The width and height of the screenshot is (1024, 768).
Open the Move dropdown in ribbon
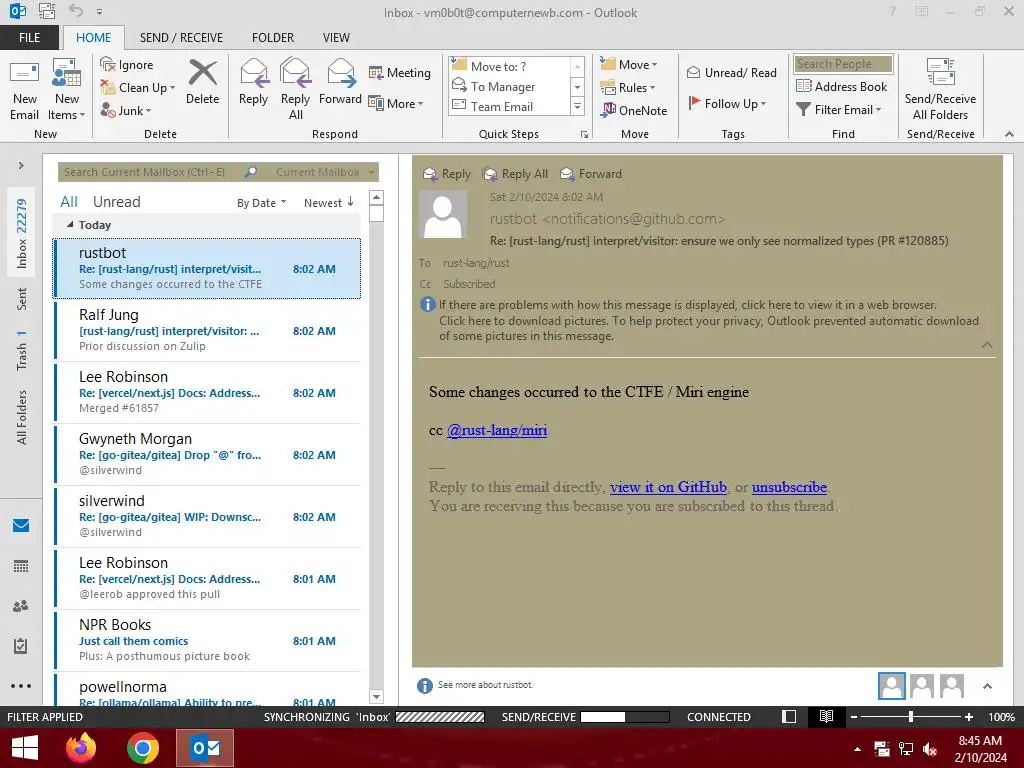point(629,65)
